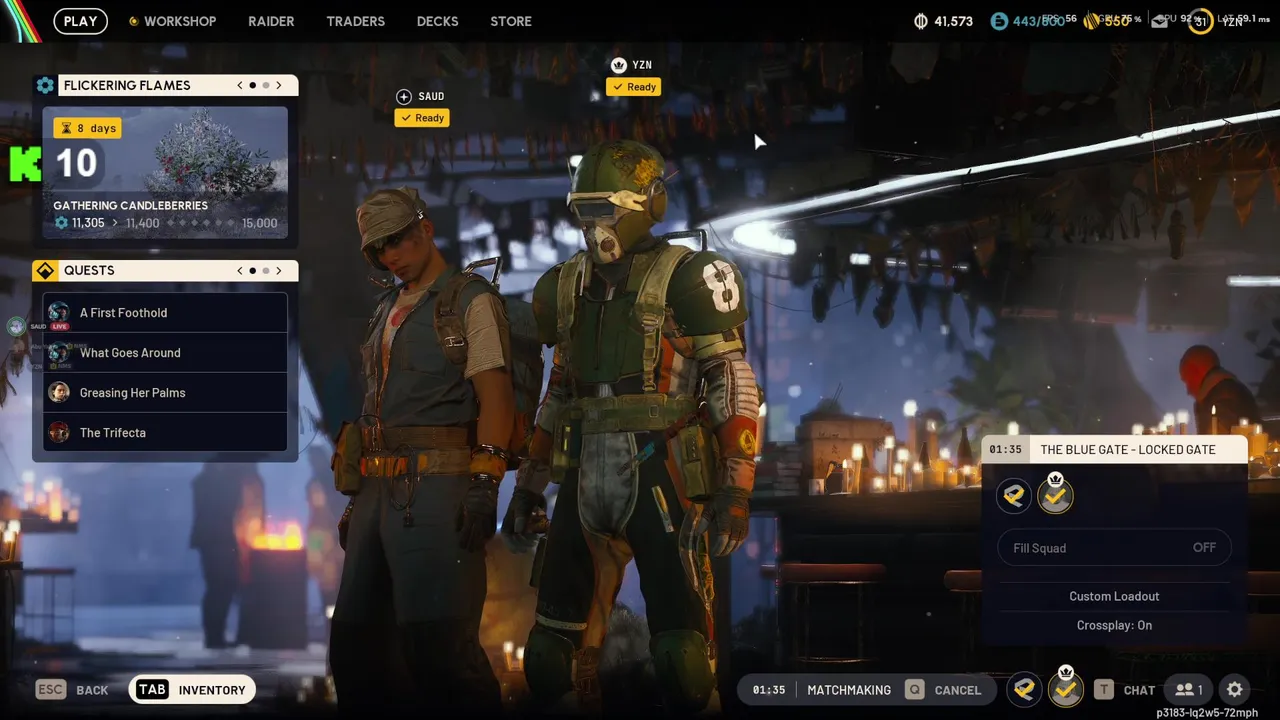Click the coin currency icon beside 41,573
This screenshot has width=1280, height=720.
pyautogui.click(x=921, y=21)
